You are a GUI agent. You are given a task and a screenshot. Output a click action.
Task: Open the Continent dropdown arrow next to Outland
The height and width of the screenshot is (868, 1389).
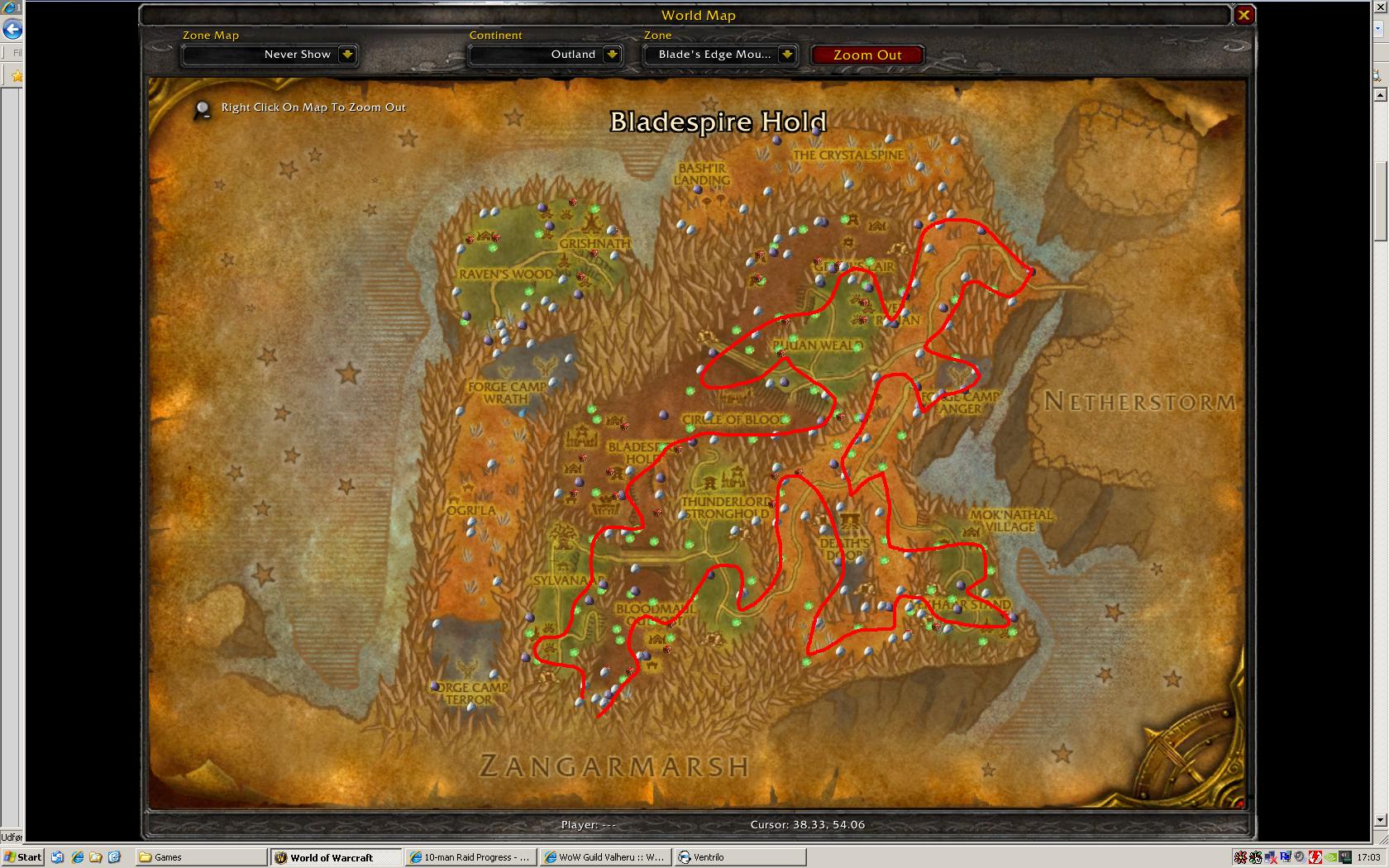coord(612,55)
